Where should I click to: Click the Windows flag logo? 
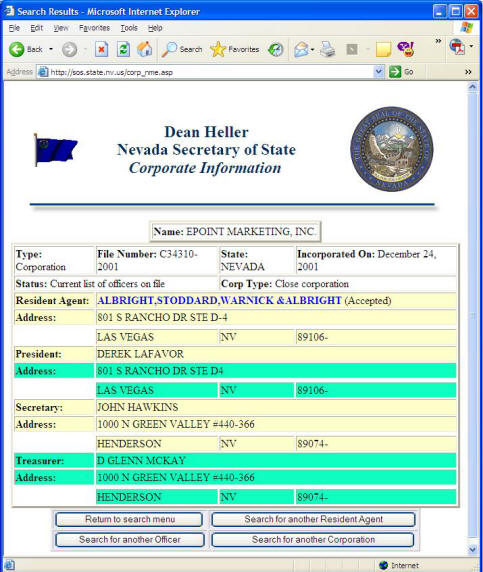(x=466, y=27)
